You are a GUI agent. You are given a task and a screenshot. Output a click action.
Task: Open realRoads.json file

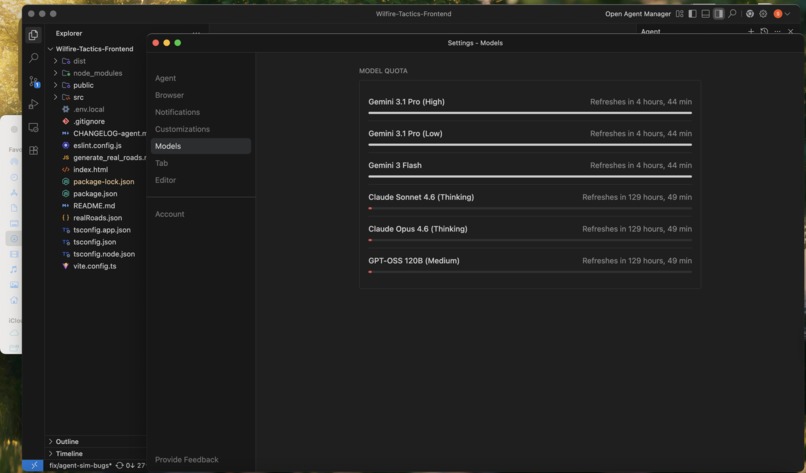pos(98,218)
